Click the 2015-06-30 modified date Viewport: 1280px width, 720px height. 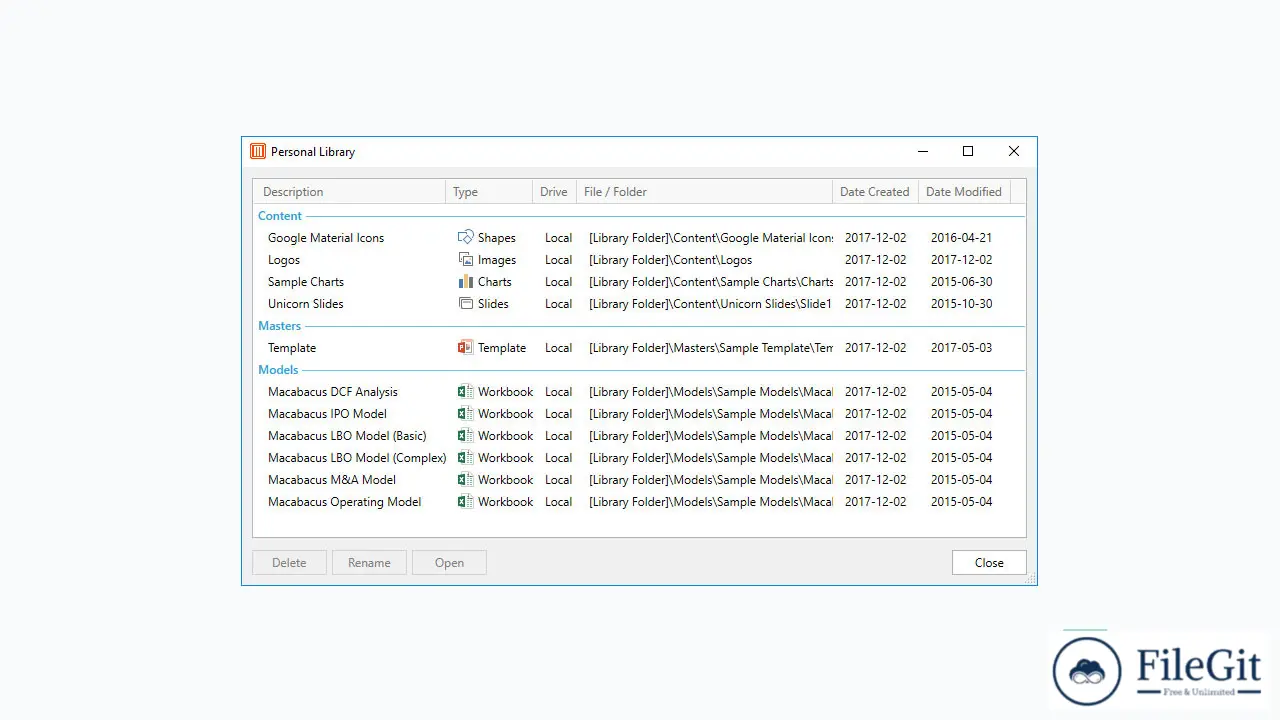pos(961,282)
